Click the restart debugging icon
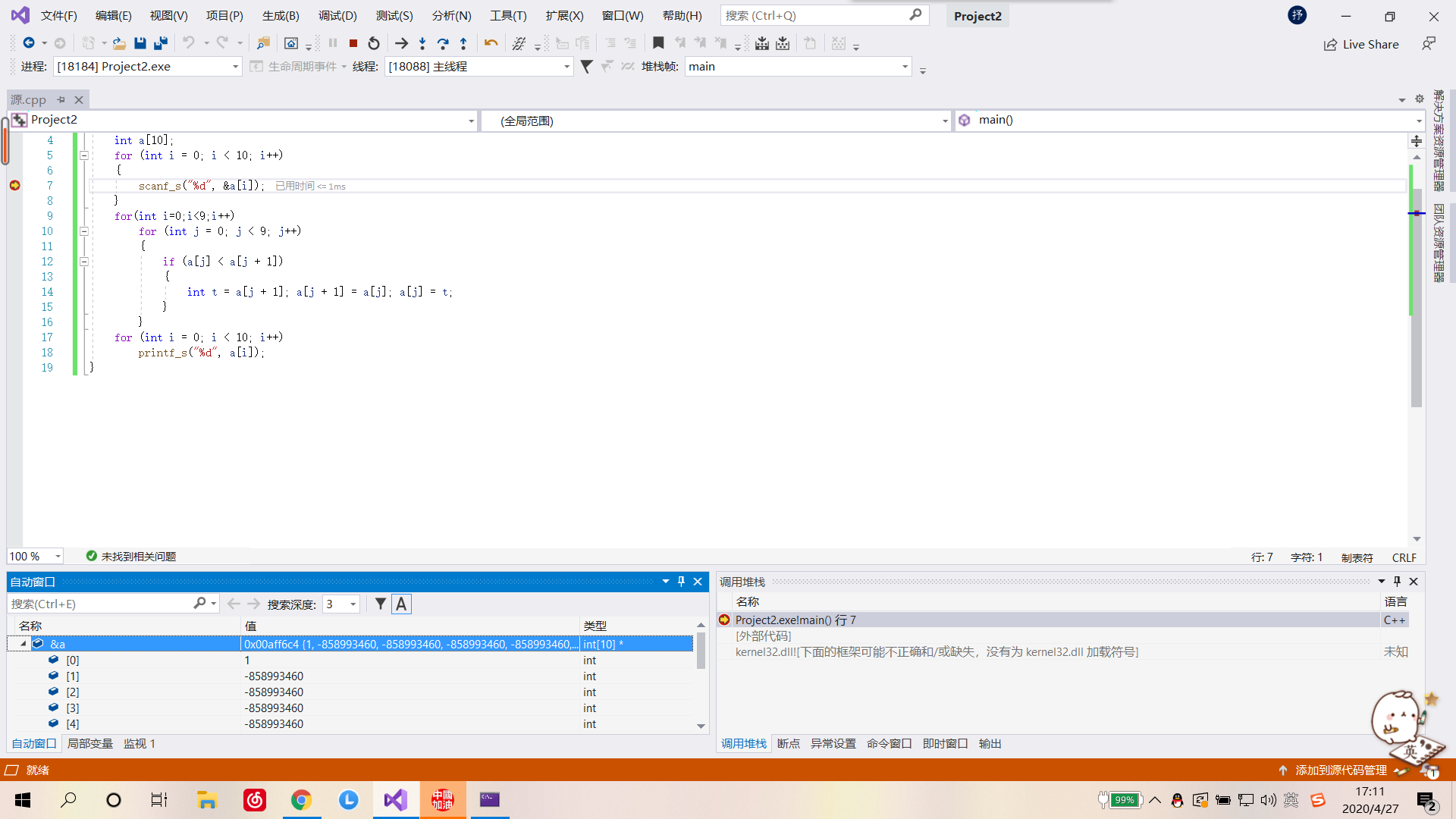The height and width of the screenshot is (819, 1456). coord(374,44)
